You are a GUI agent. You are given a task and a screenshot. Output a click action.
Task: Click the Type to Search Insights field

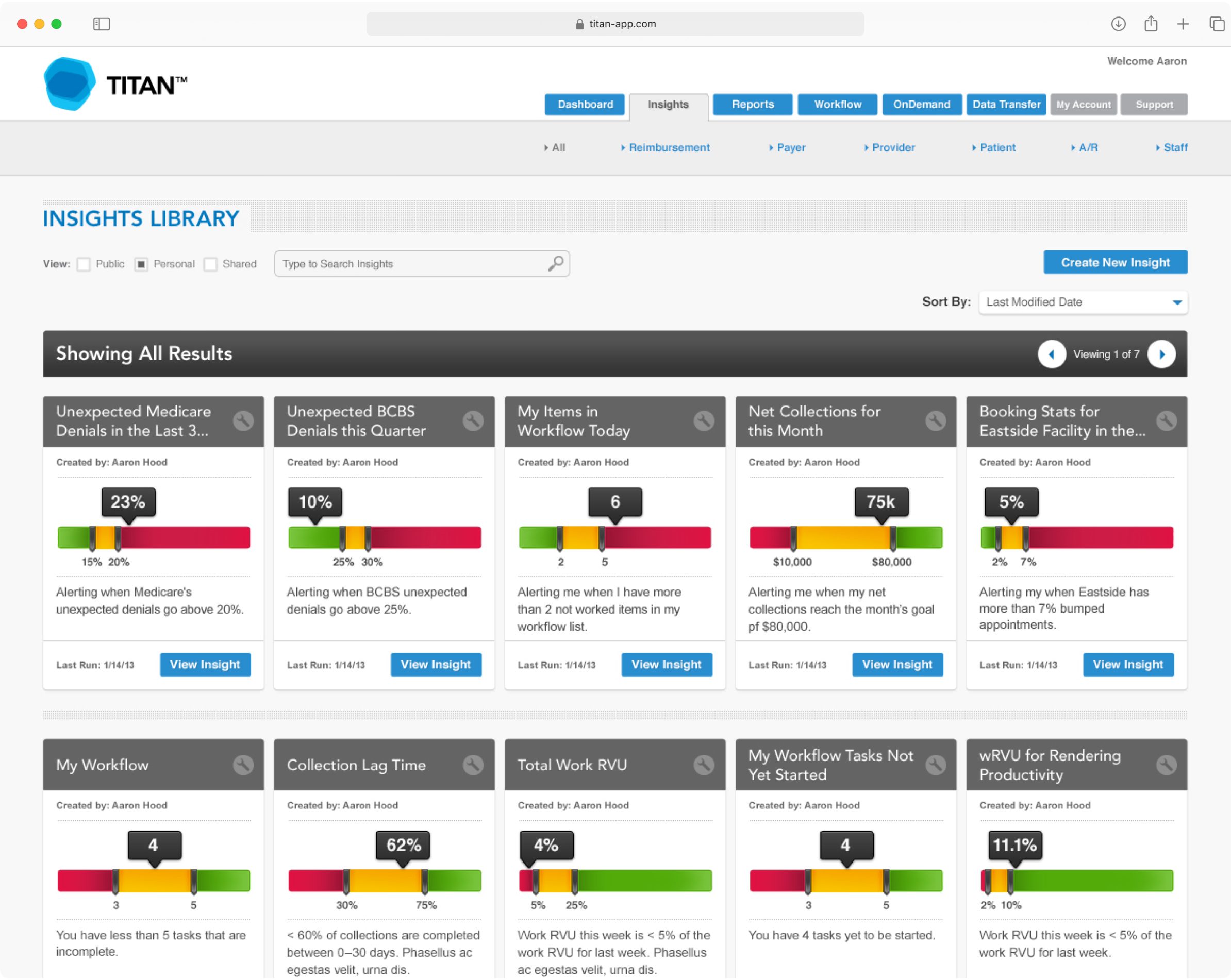(x=421, y=264)
